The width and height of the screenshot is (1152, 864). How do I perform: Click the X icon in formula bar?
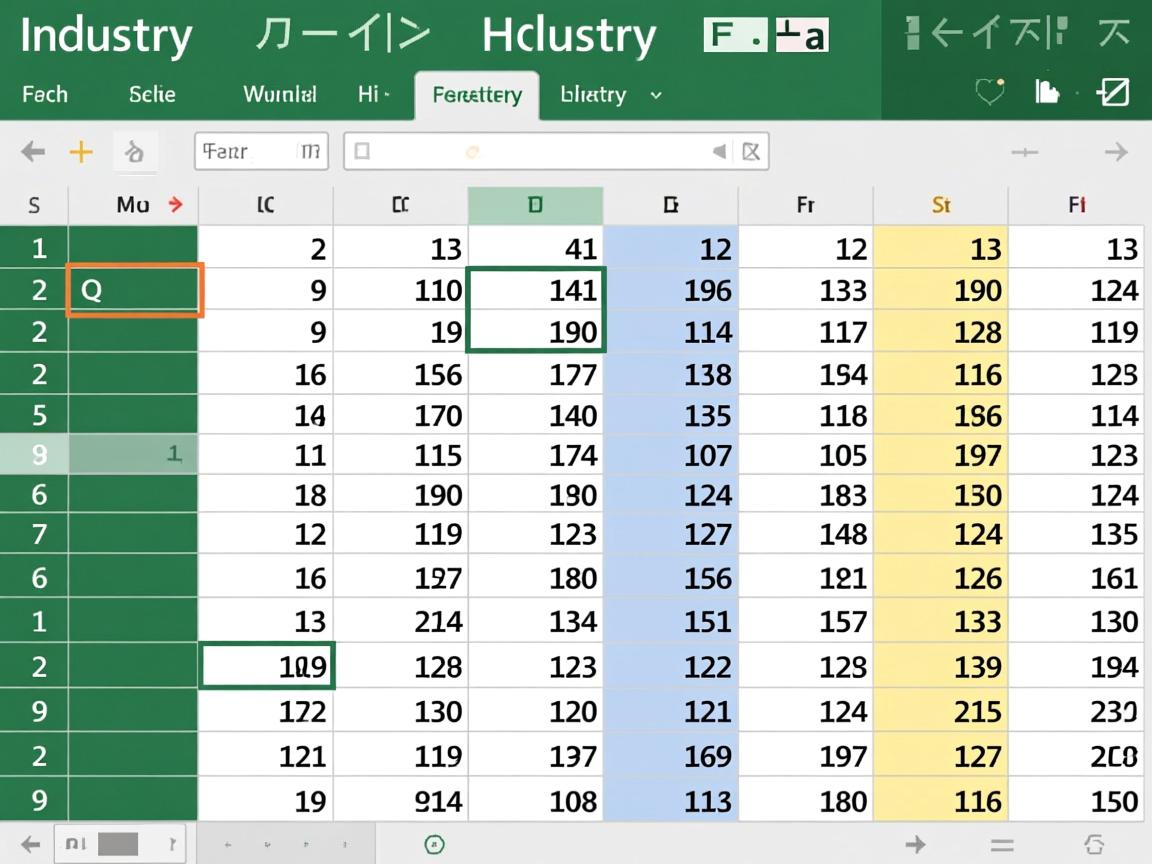pos(751,152)
